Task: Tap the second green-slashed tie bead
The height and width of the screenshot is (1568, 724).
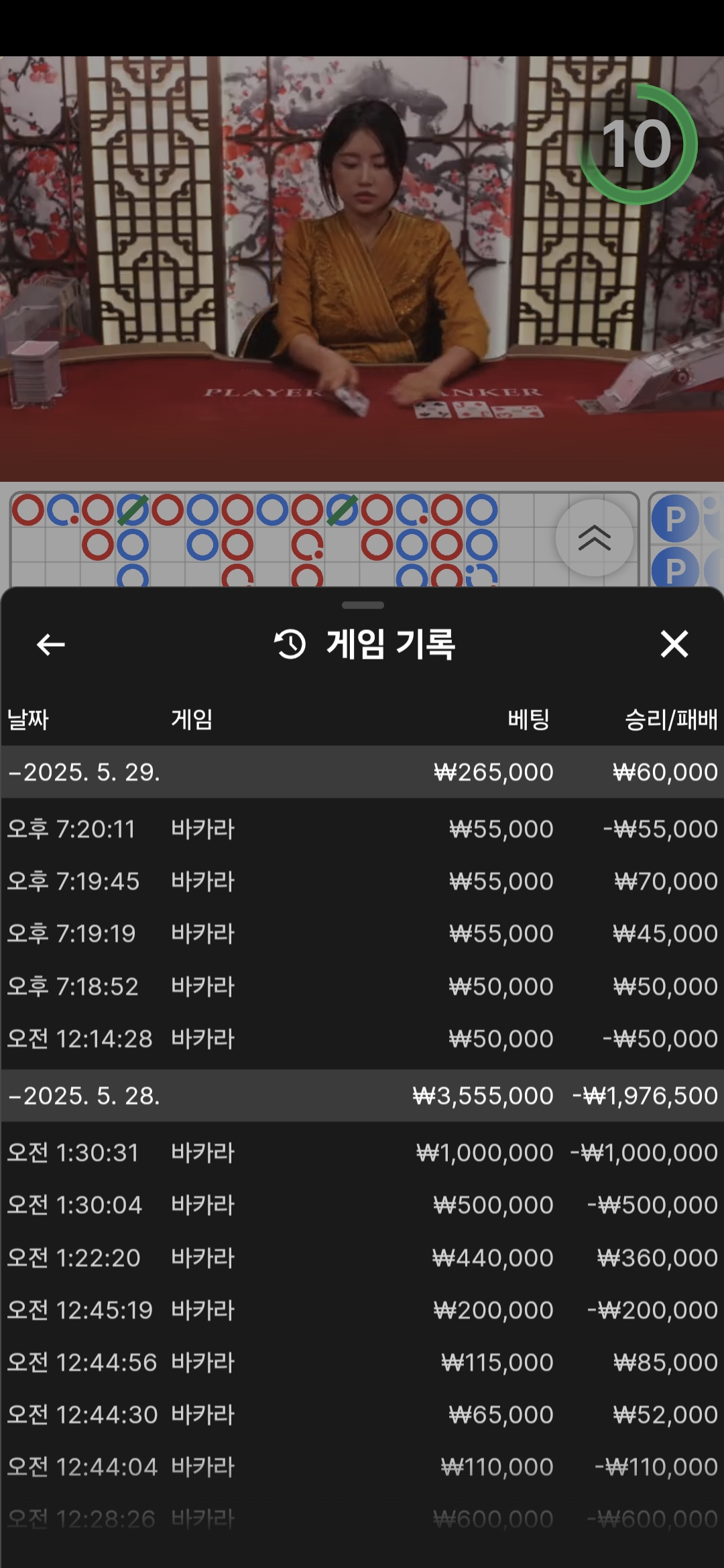Action: (342, 511)
